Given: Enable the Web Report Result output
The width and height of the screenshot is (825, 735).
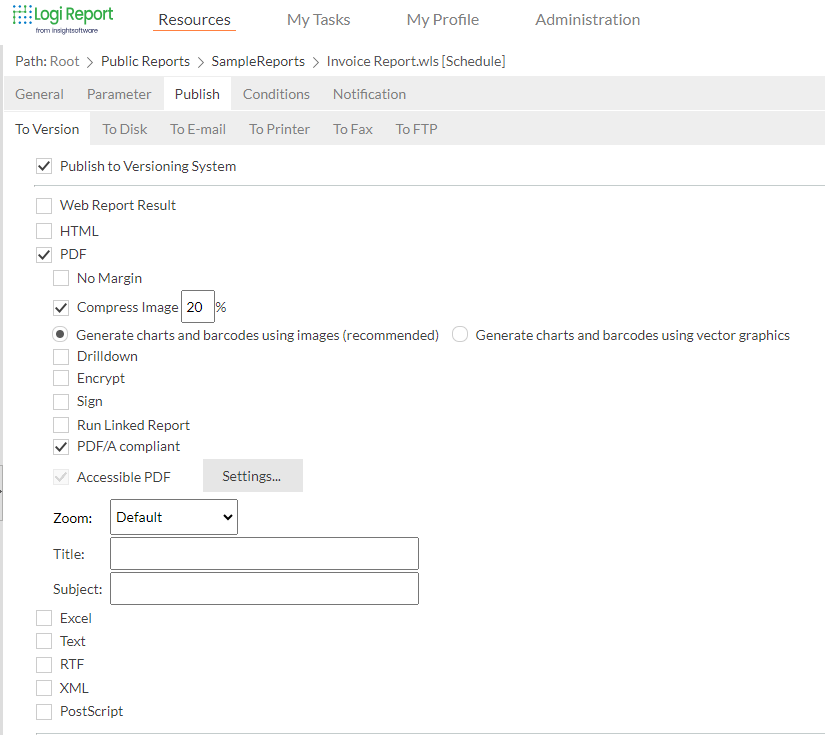Looking at the screenshot, I should [x=44, y=205].
